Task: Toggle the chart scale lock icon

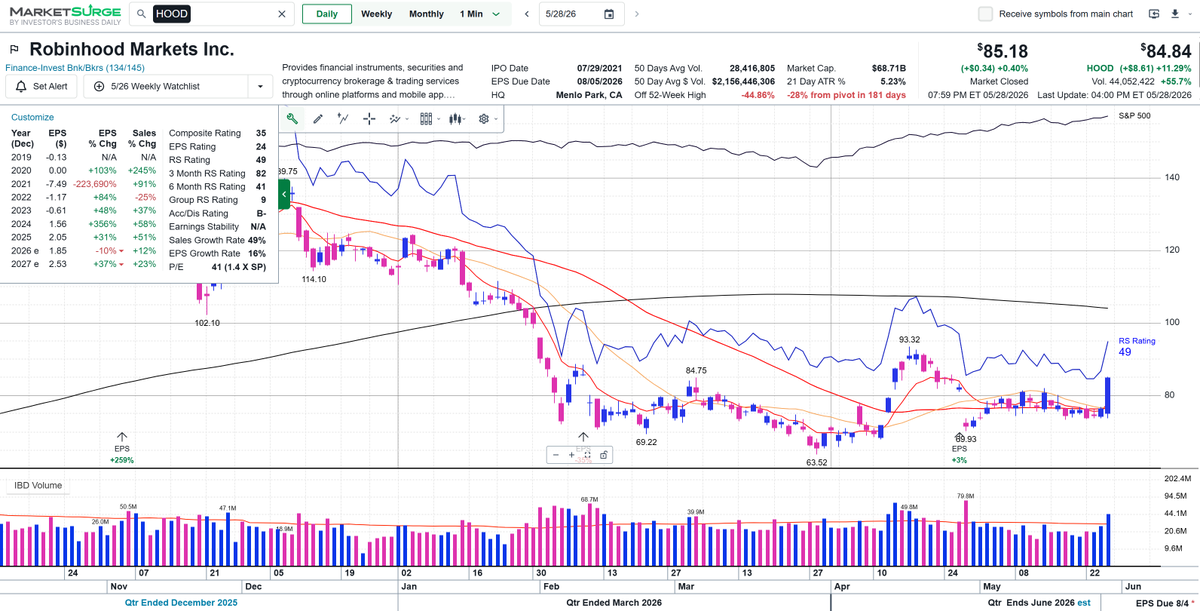Action: pos(604,455)
